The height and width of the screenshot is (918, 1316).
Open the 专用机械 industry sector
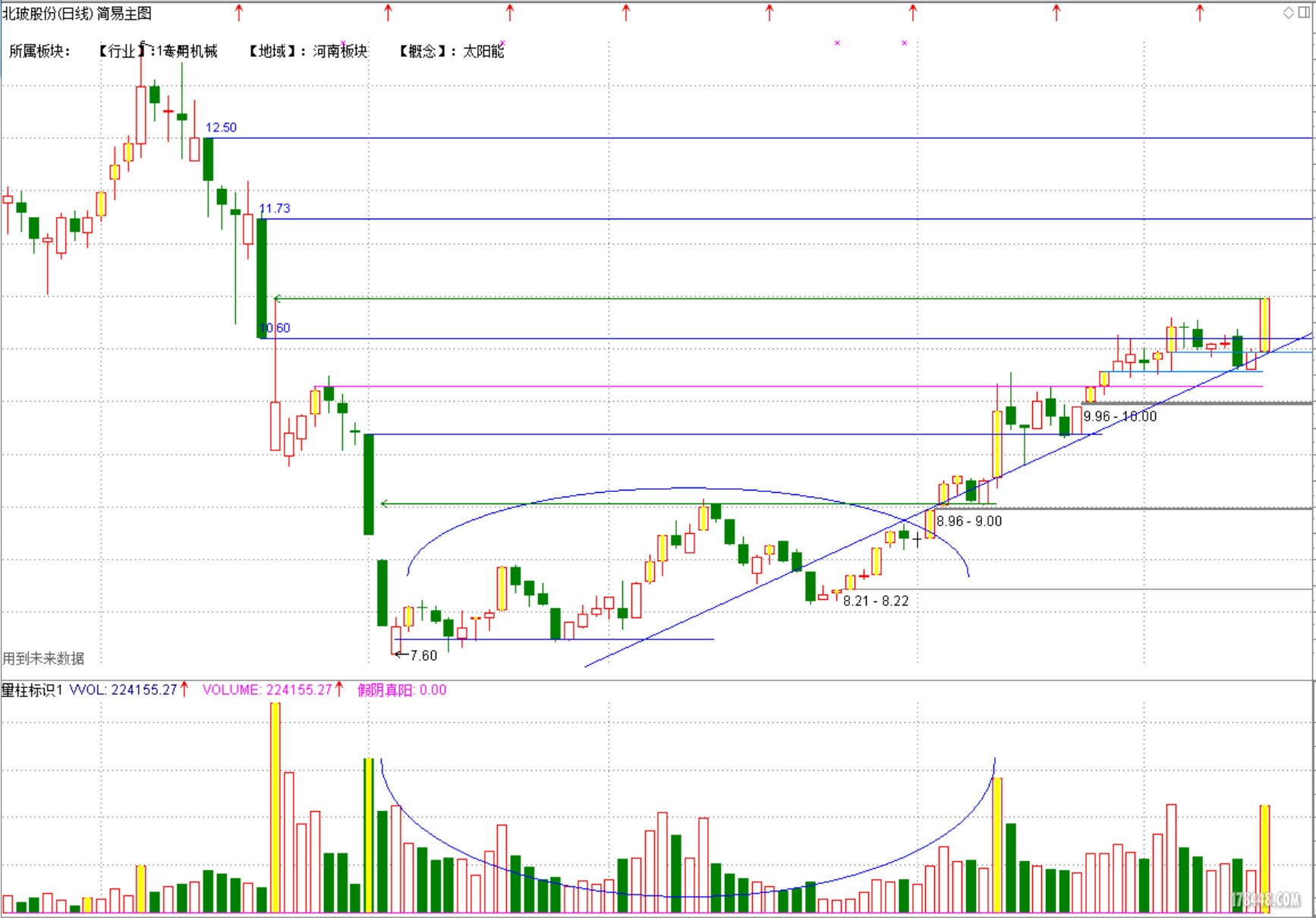pos(190,51)
